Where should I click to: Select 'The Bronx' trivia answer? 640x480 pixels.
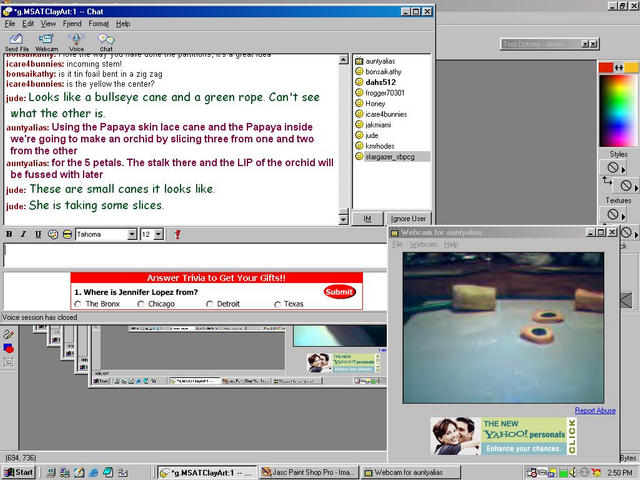coord(78,304)
